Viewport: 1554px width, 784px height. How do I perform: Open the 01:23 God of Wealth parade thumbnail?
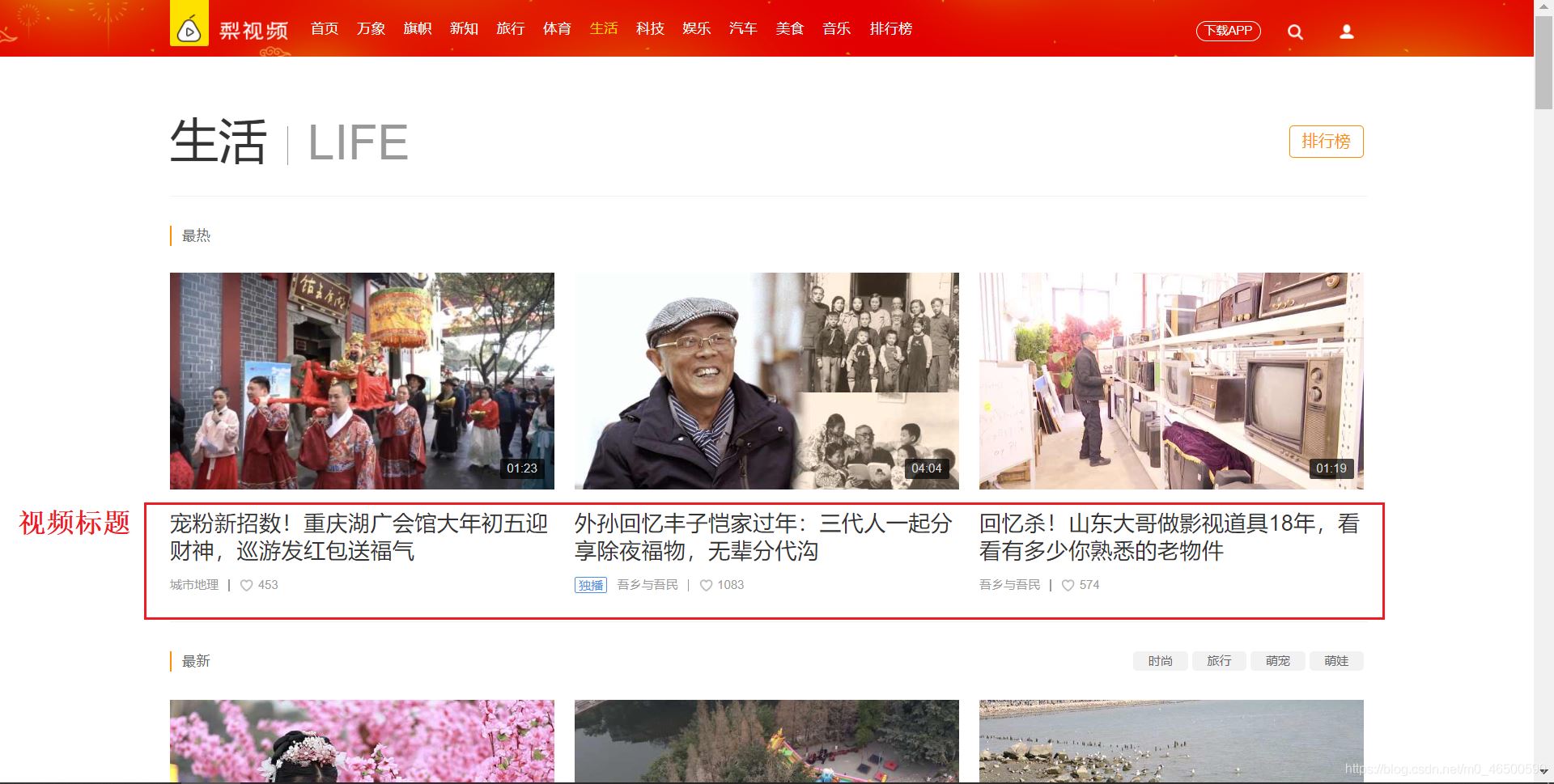pos(362,380)
